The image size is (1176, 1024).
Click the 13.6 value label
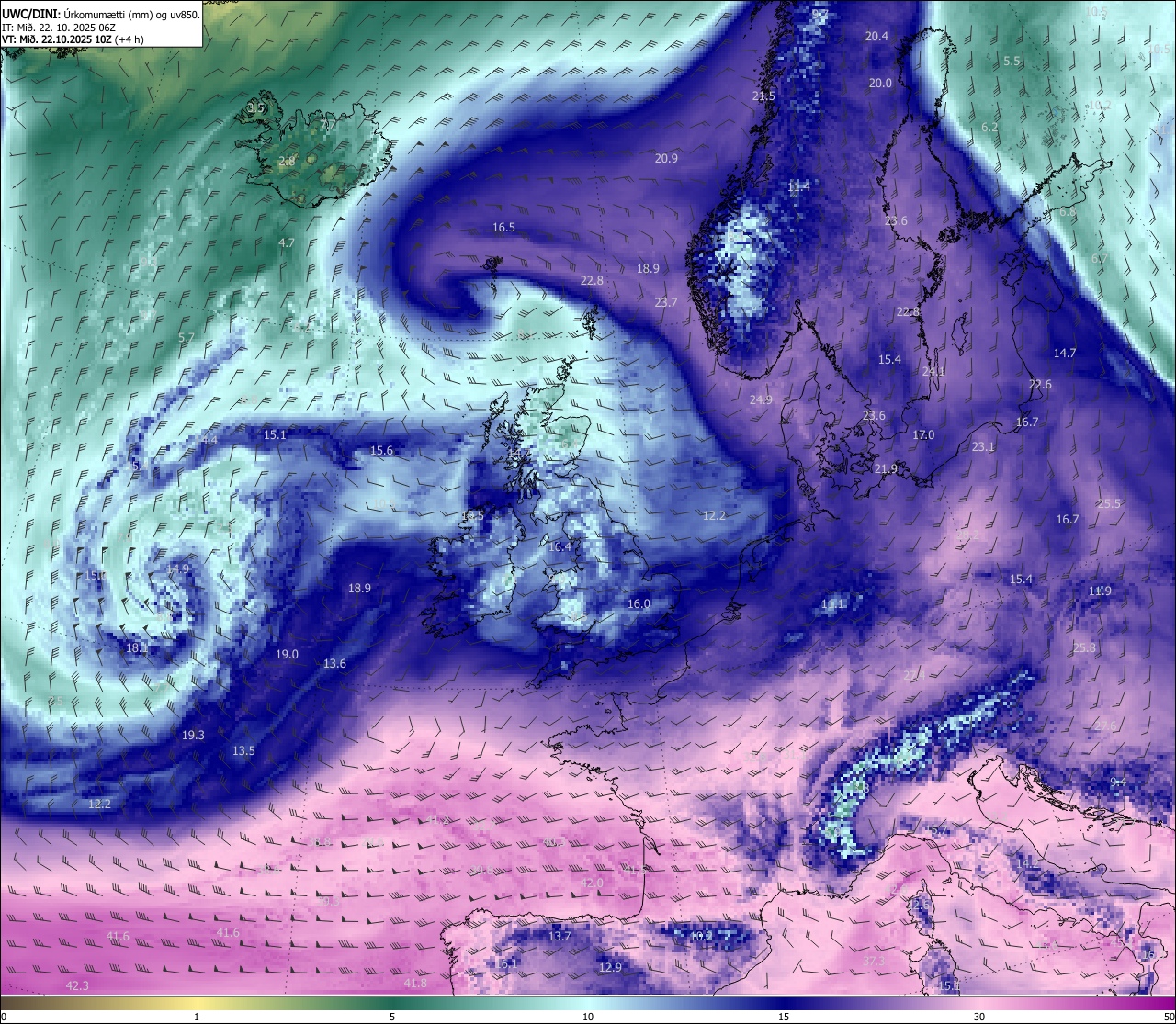(334, 664)
